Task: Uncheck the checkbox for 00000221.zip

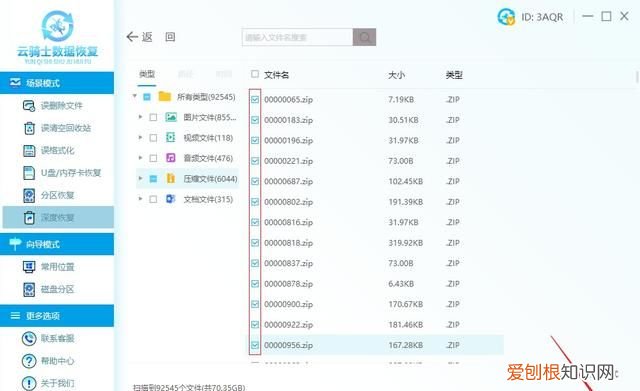Action: 255,161
